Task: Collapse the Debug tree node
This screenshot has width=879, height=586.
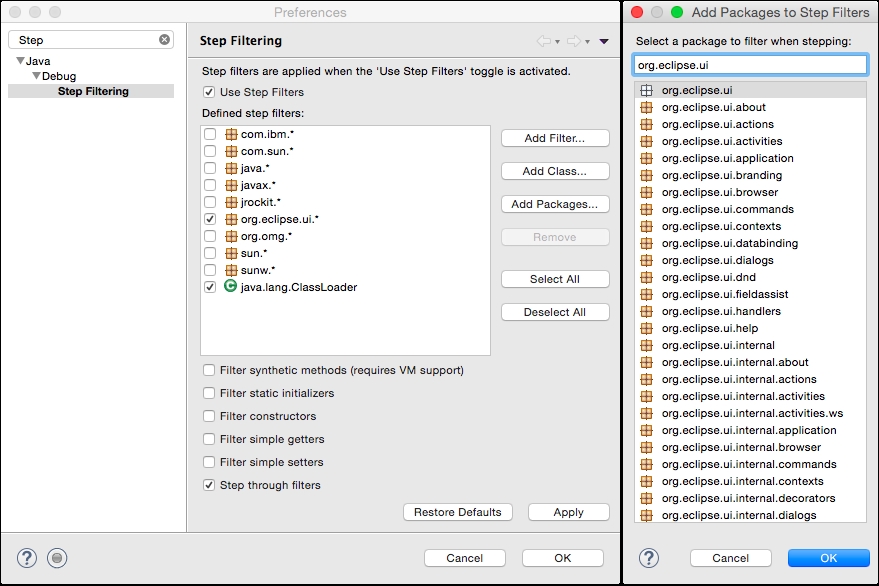Action: 36,77
